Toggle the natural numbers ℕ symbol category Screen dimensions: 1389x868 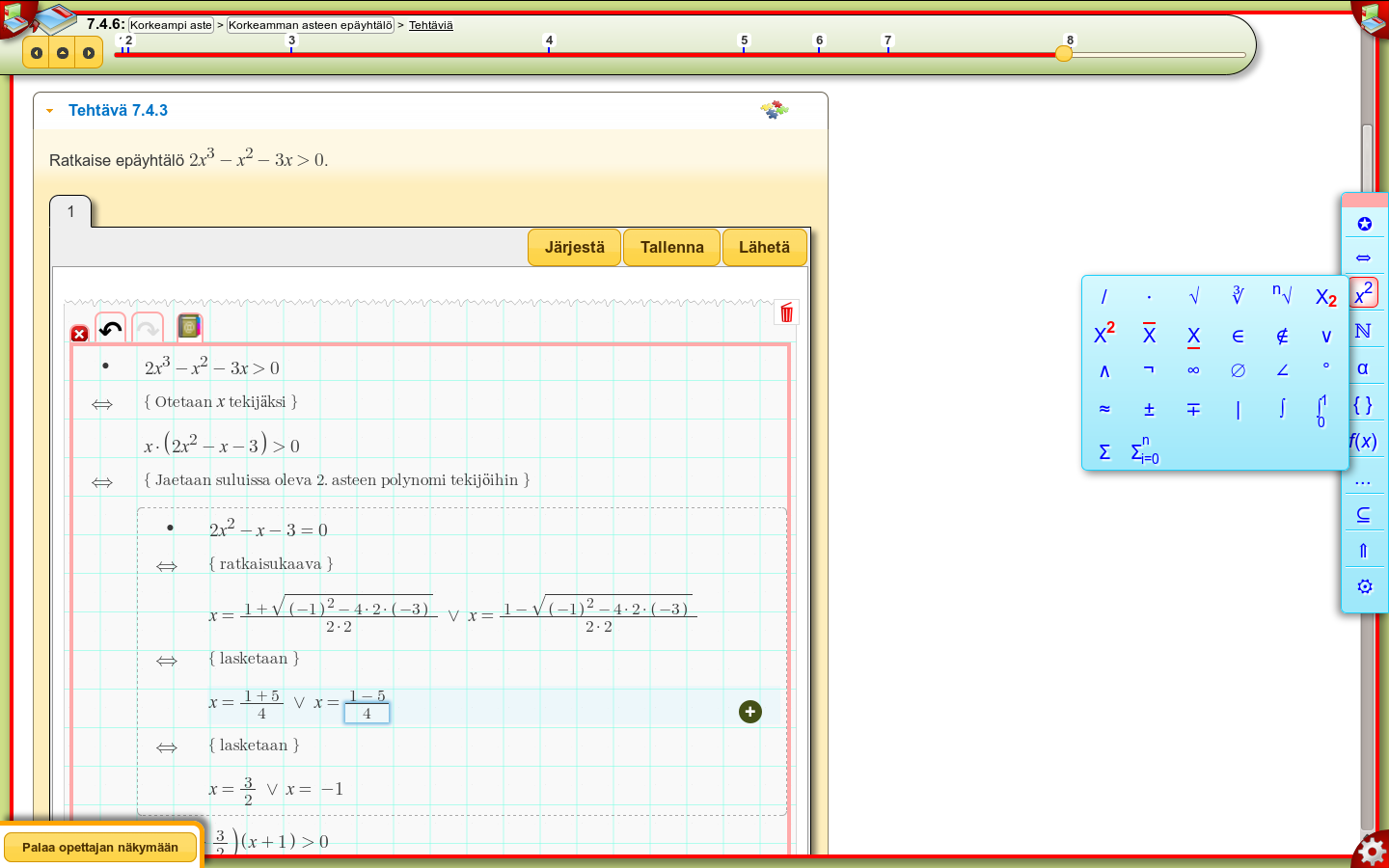pyautogui.click(x=1363, y=331)
